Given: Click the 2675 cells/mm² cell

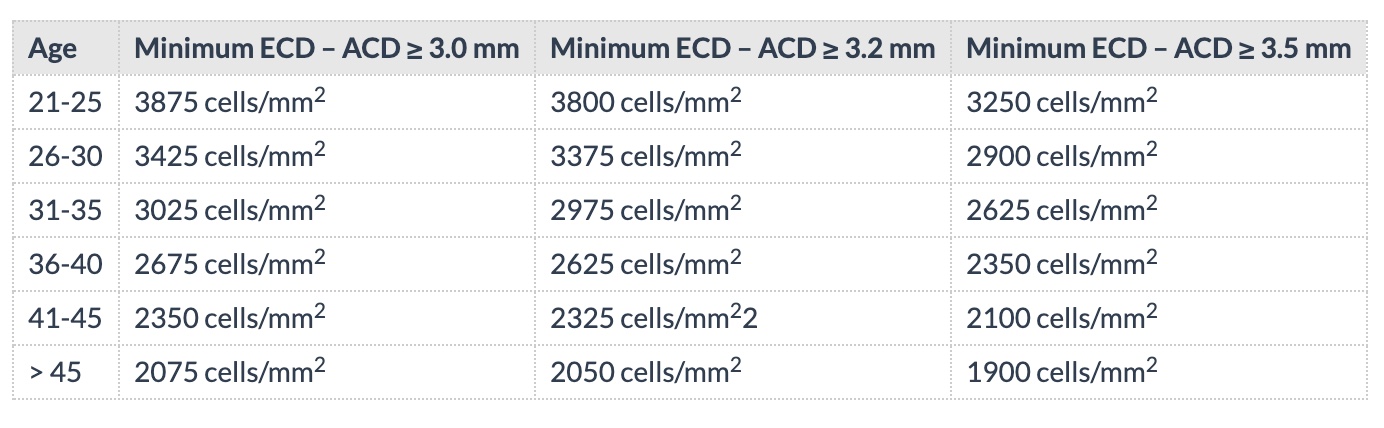Looking at the screenshot, I should click(230, 264).
